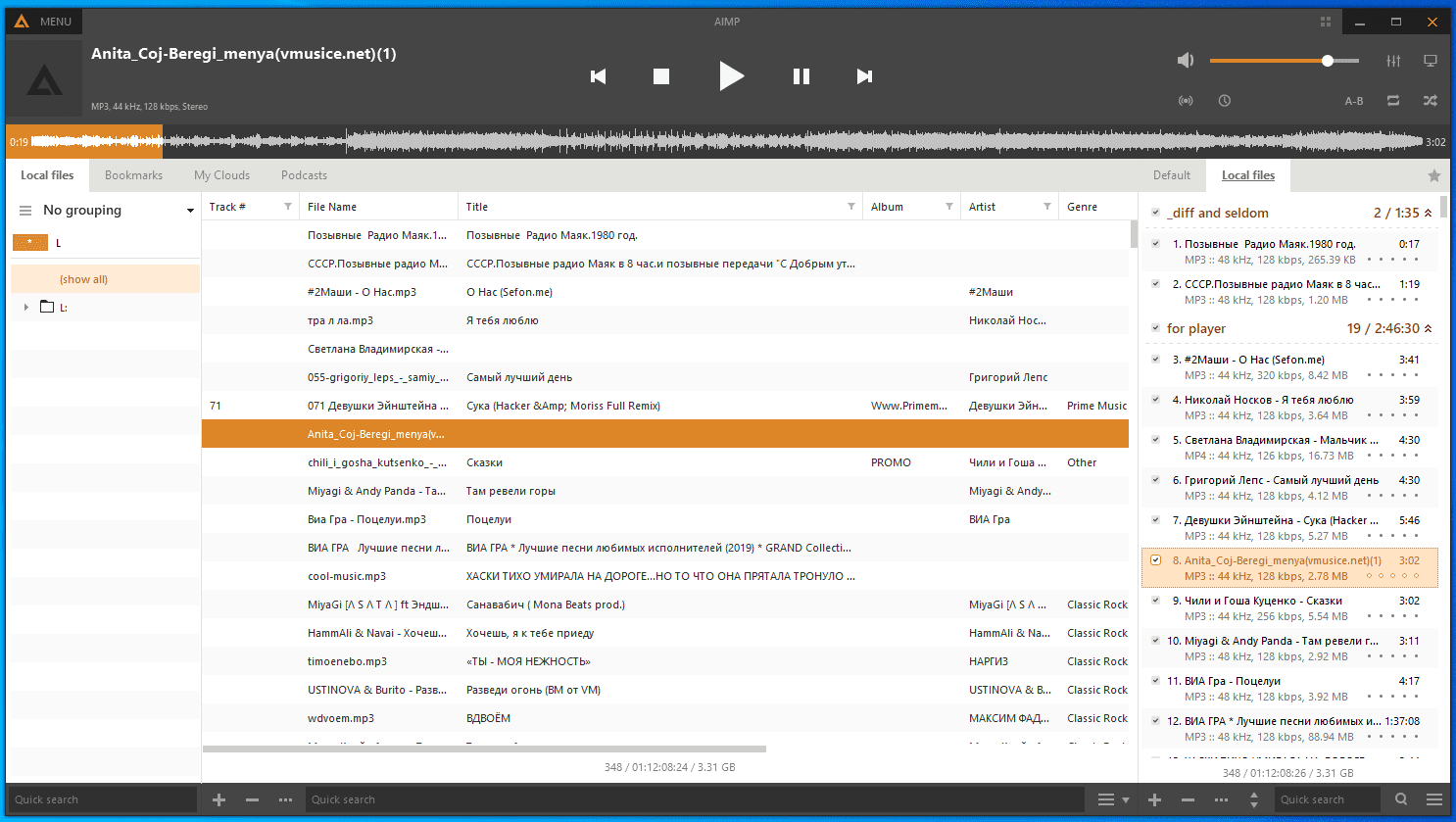
Task: Uncheck track 8 Anita_Coj checkbox
Action: pos(1156,560)
